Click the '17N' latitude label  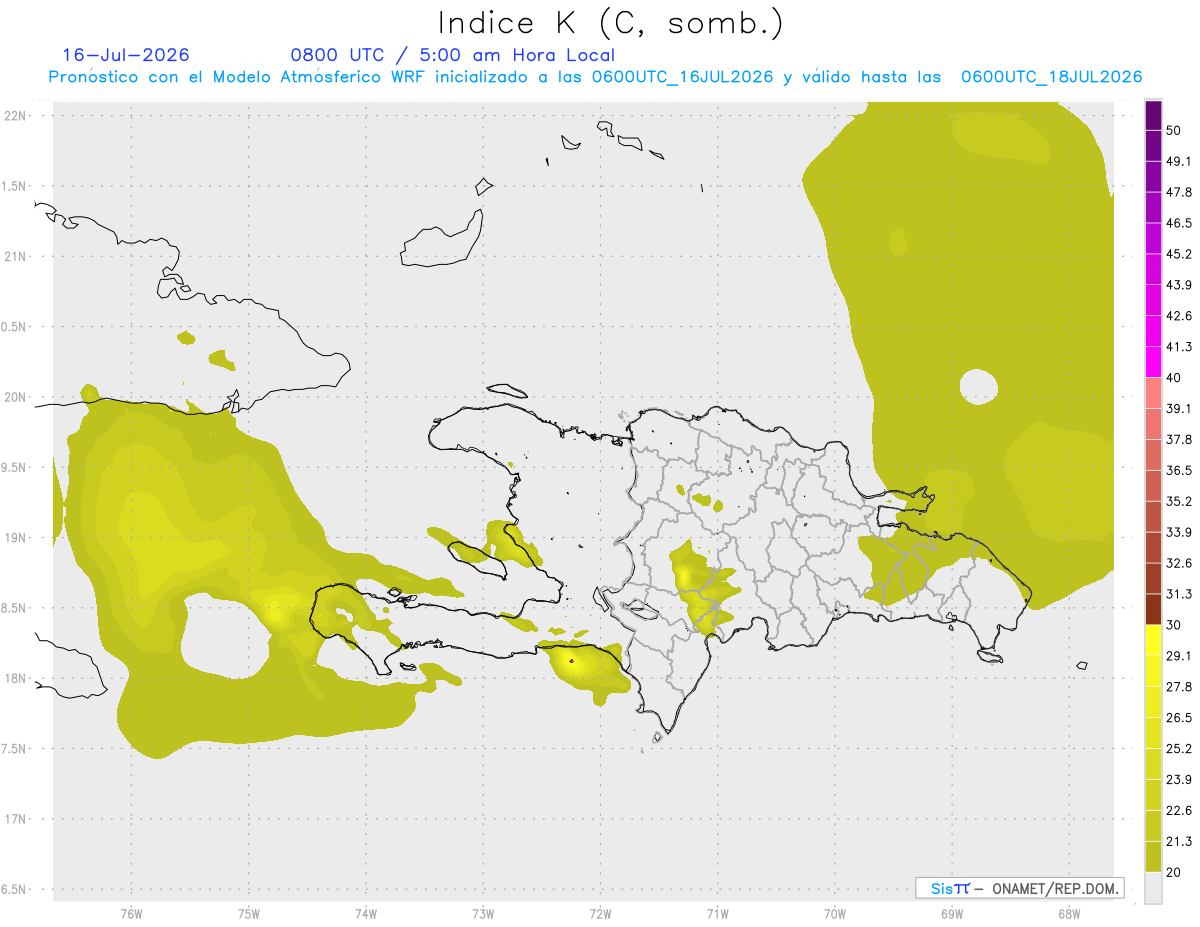click(x=17, y=819)
